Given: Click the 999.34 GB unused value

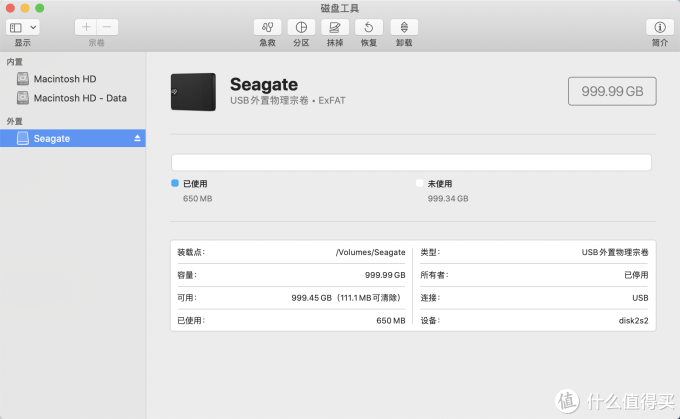Looking at the screenshot, I should (x=448, y=199).
